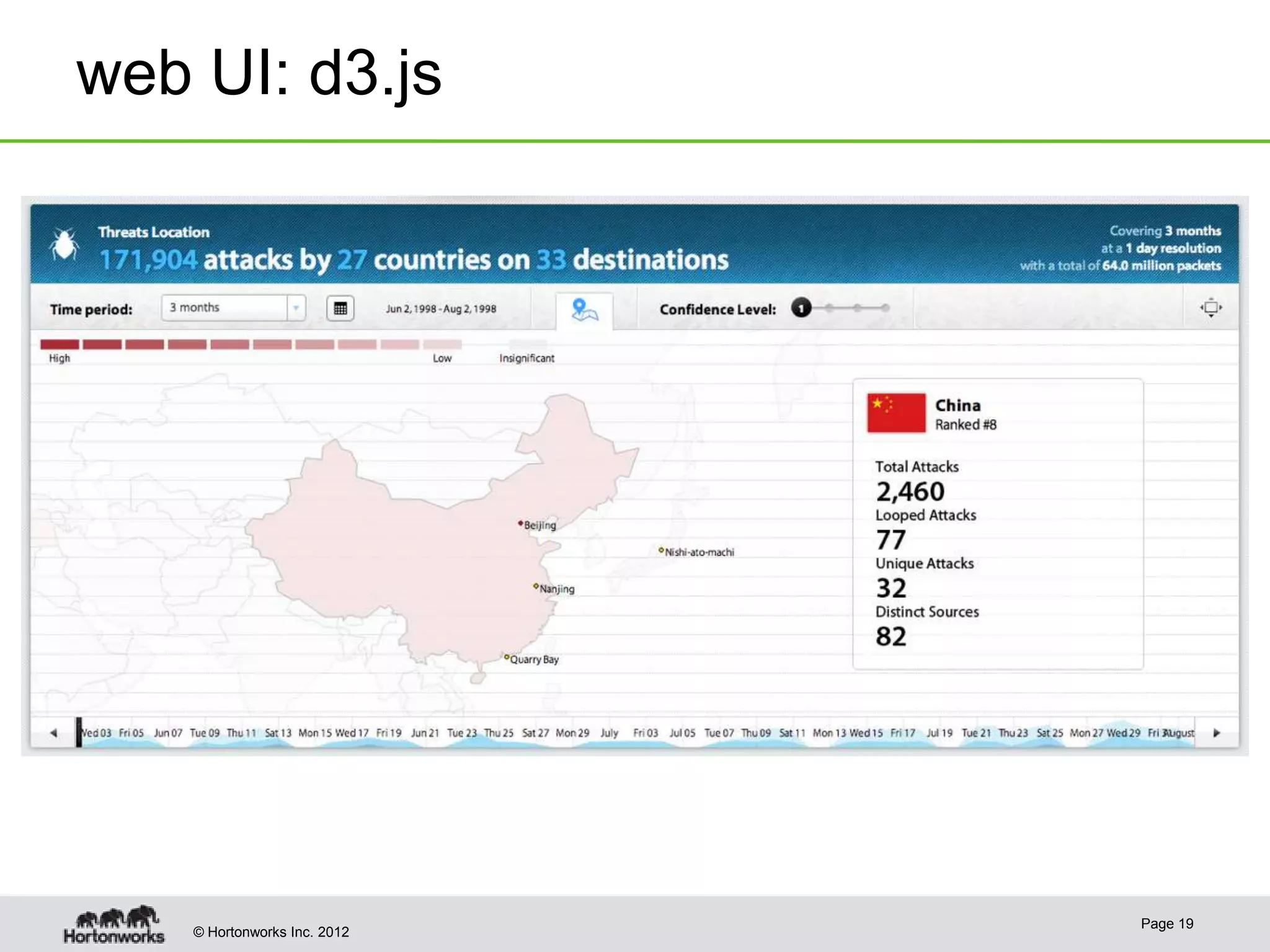Screen dimensions: 1270x952
Task: Open the calendar date picker icon
Action: point(340,308)
